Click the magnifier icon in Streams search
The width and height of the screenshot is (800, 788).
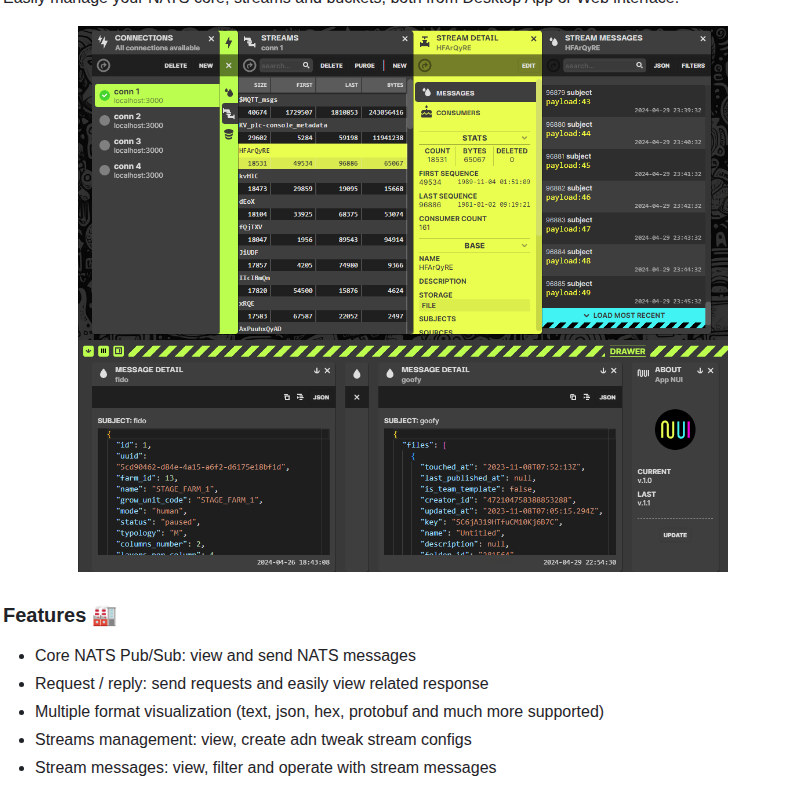pyautogui.click(x=306, y=65)
